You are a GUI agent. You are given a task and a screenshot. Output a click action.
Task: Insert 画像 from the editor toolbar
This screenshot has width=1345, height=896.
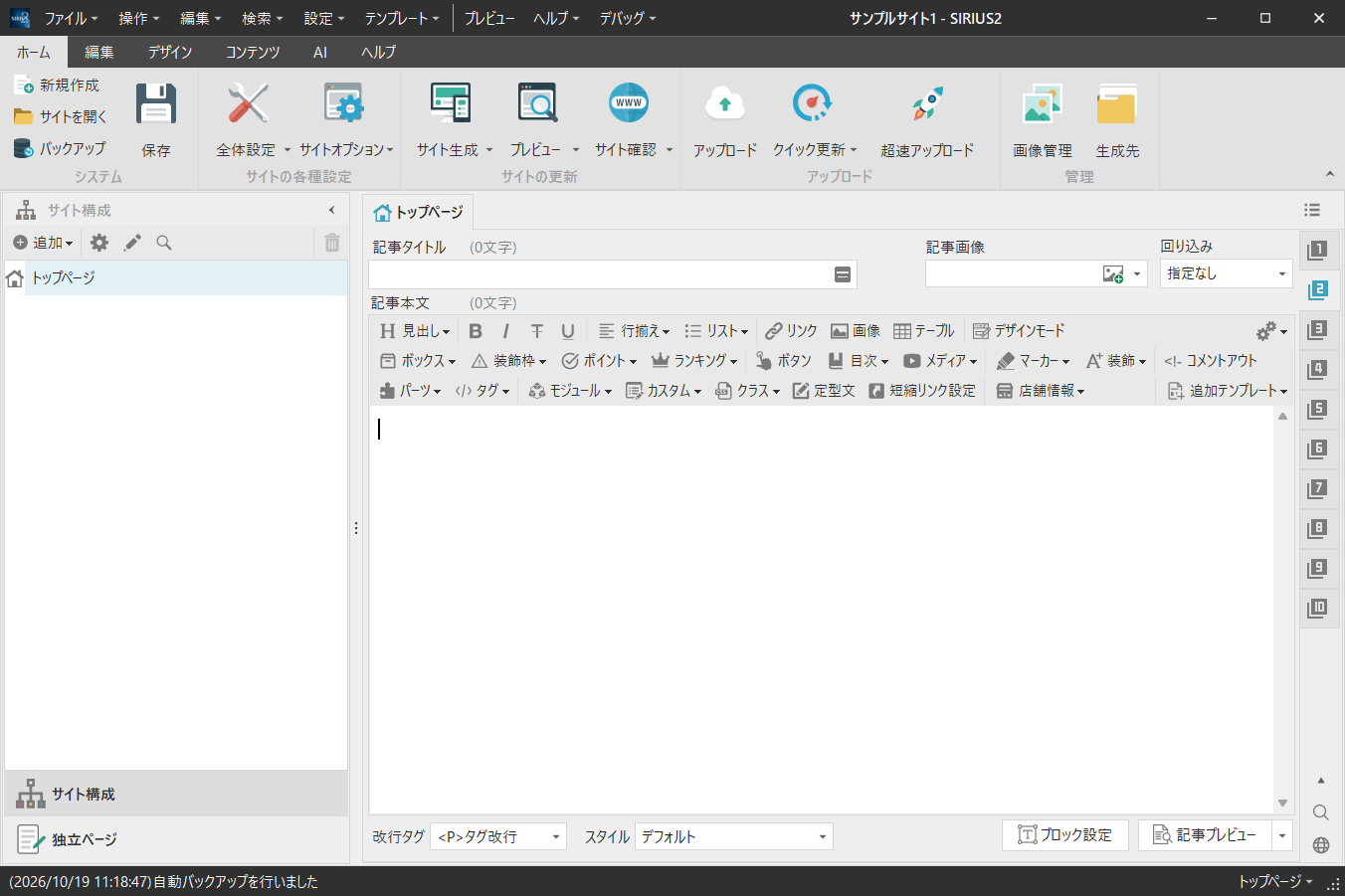856,331
